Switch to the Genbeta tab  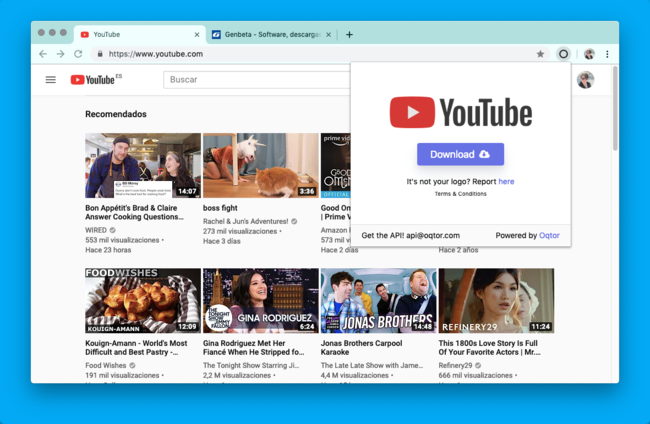(272, 35)
